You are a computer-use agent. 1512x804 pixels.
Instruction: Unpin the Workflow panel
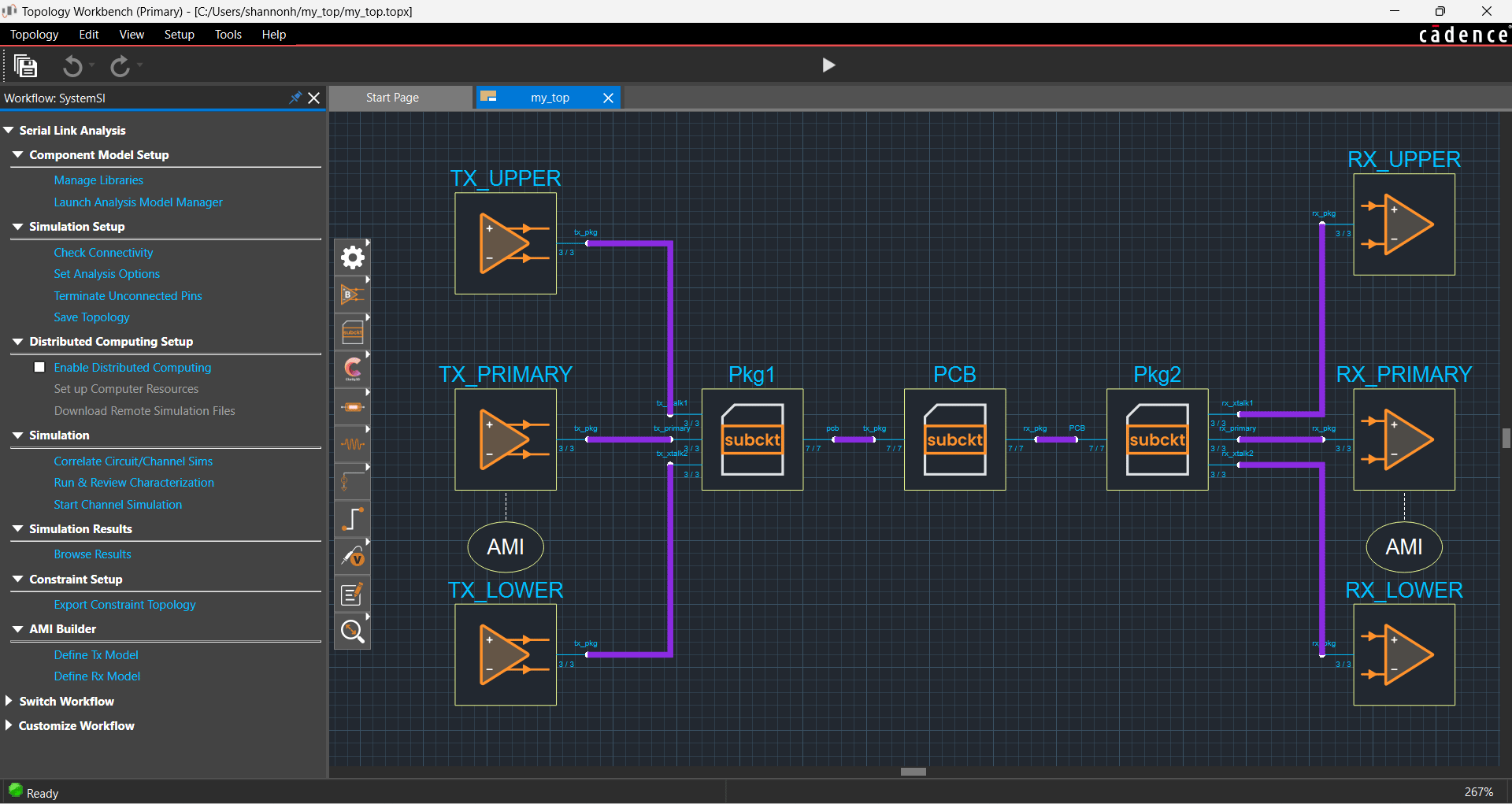[x=295, y=98]
